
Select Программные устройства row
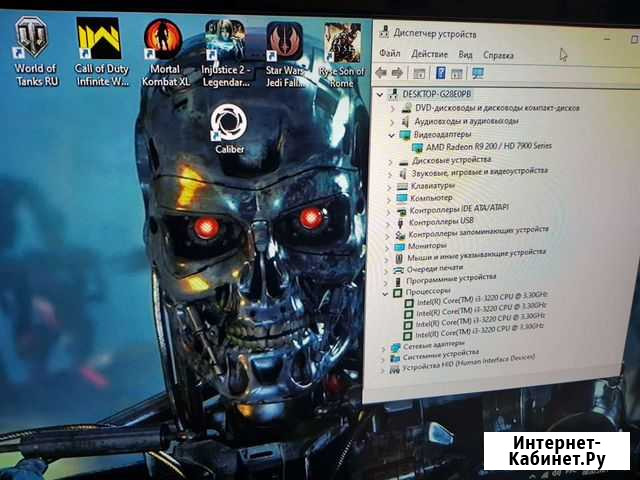tap(451, 279)
